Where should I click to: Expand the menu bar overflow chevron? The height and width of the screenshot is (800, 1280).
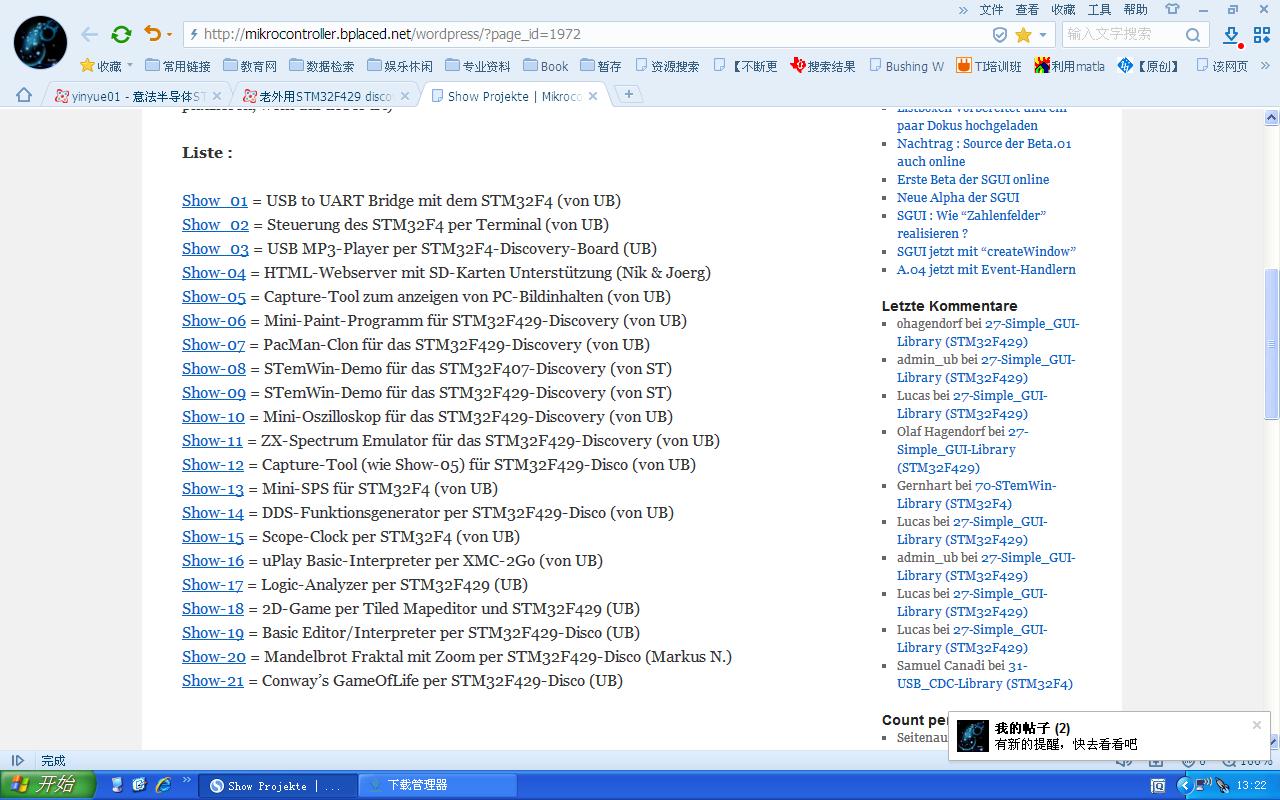(x=963, y=9)
